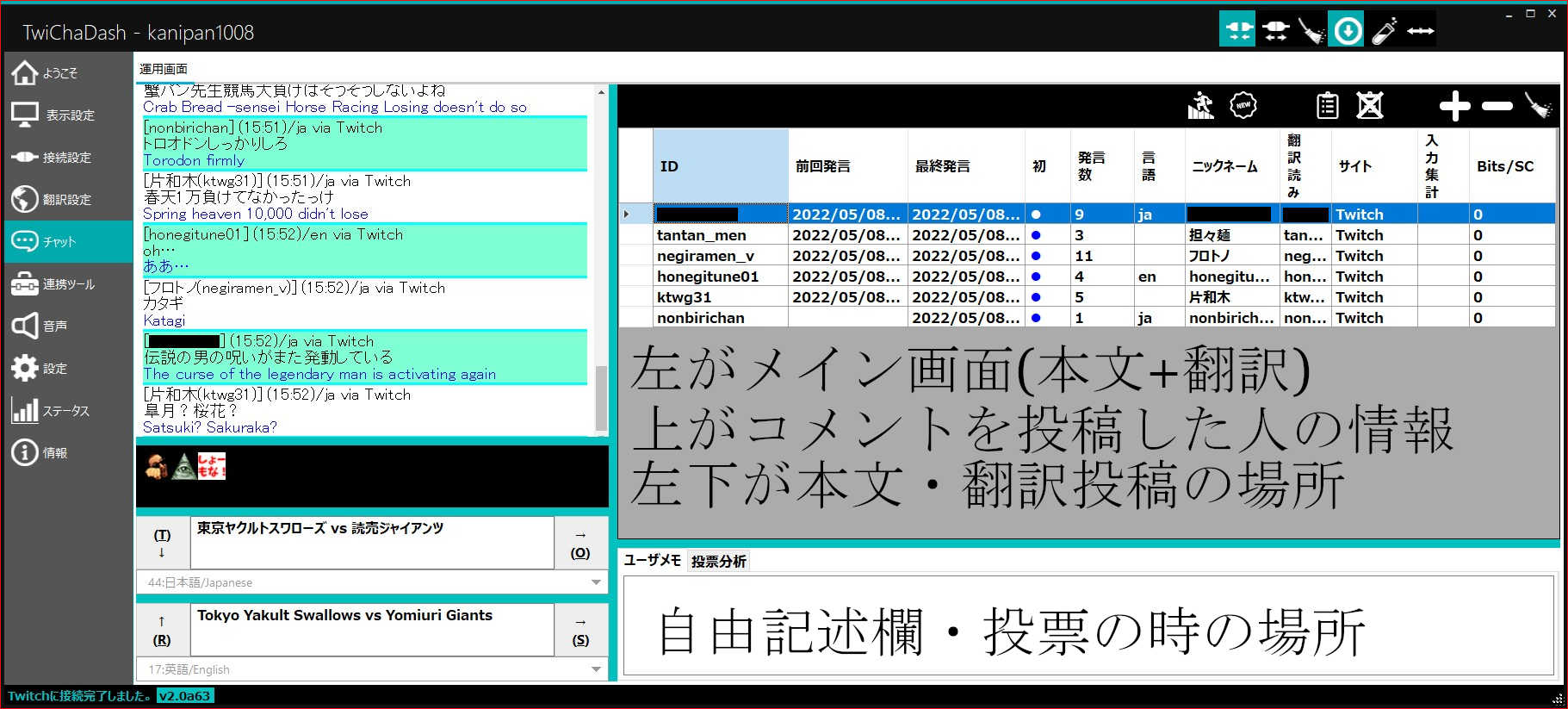Click the minus icon above user table
This screenshot has height=709, width=1568.
(1497, 106)
